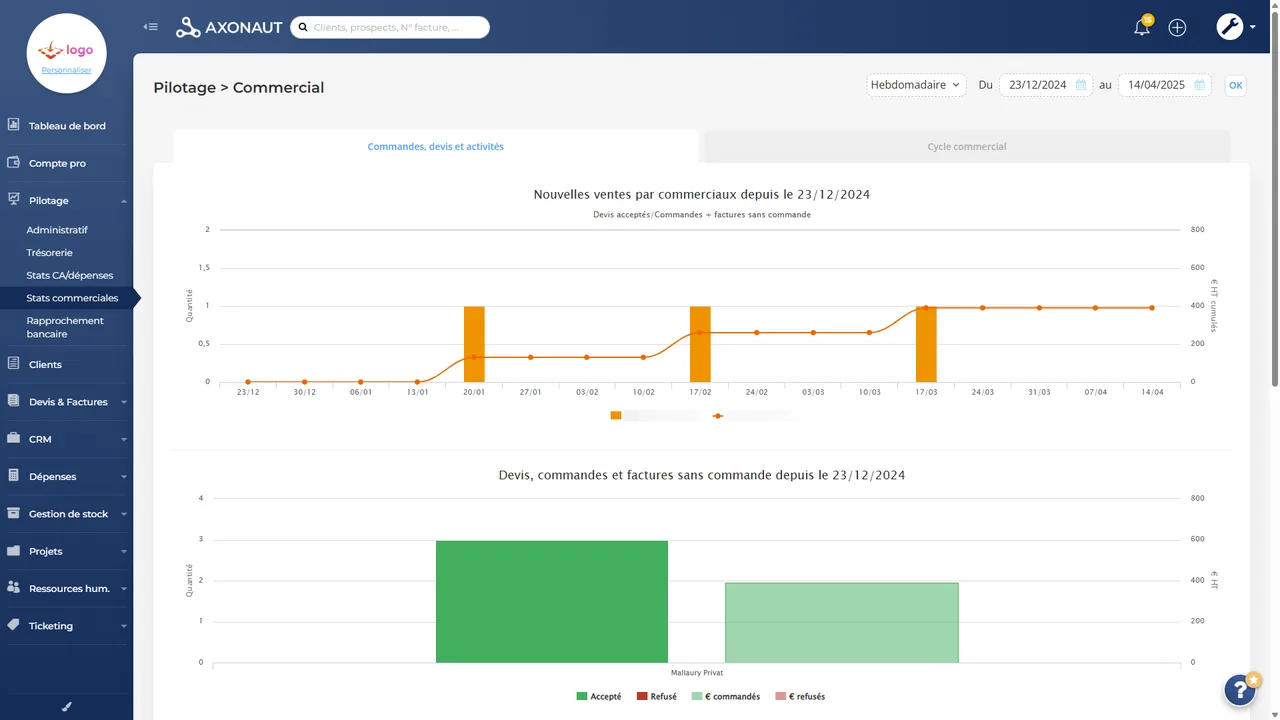Viewport: 1280px width, 720px height.
Task: Expand the Ressources hum. submenu arrow
Action: coord(124,589)
